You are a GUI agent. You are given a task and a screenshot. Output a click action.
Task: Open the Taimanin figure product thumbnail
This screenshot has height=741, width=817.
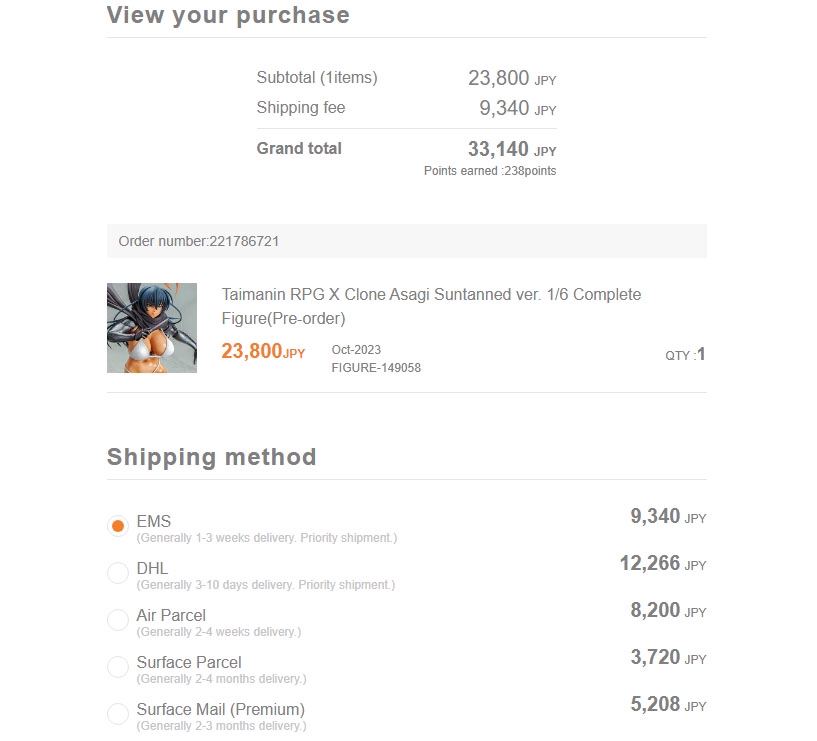click(x=152, y=328)
